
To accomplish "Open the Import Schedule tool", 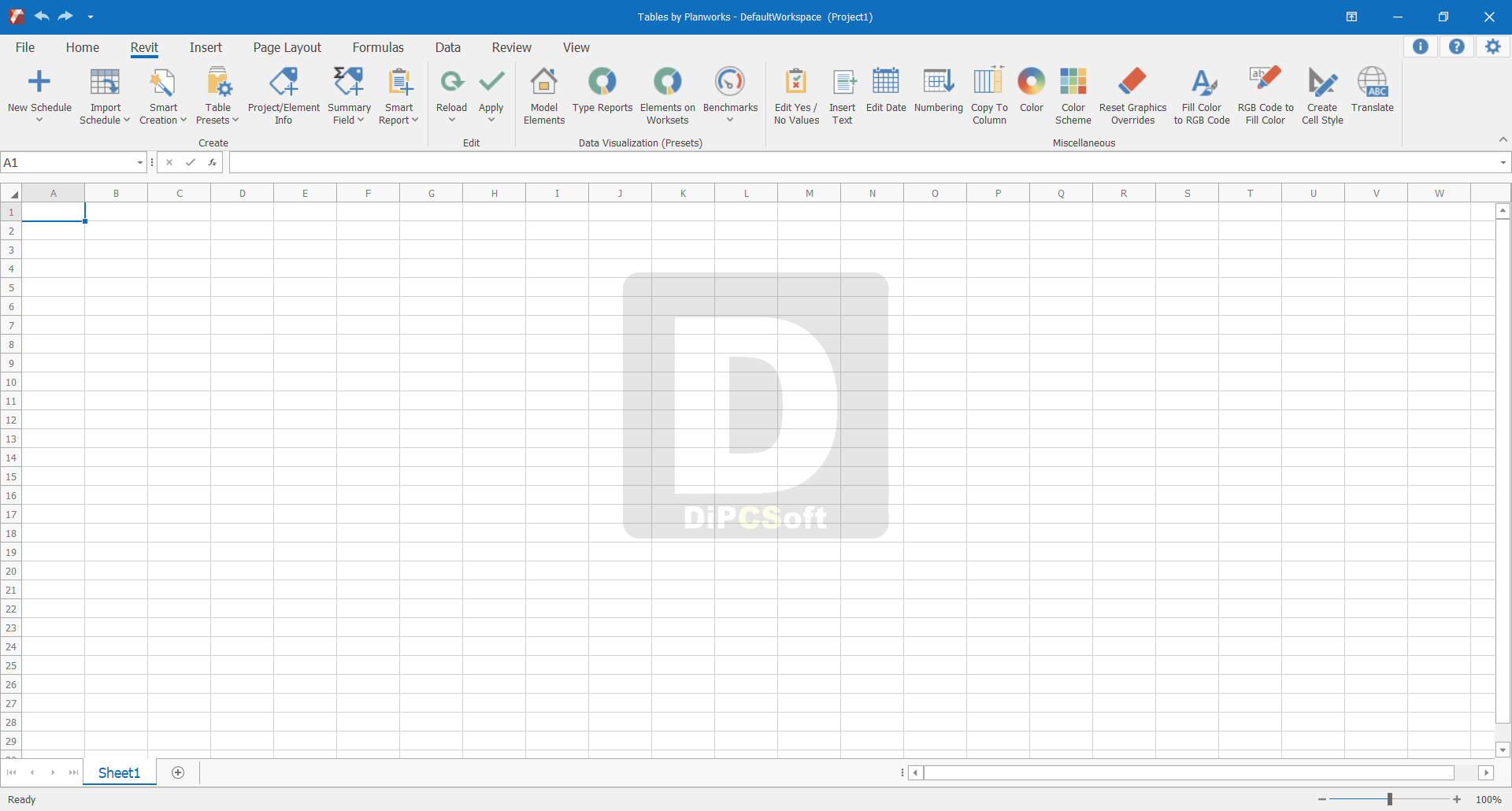I will (x=105, y=96).
